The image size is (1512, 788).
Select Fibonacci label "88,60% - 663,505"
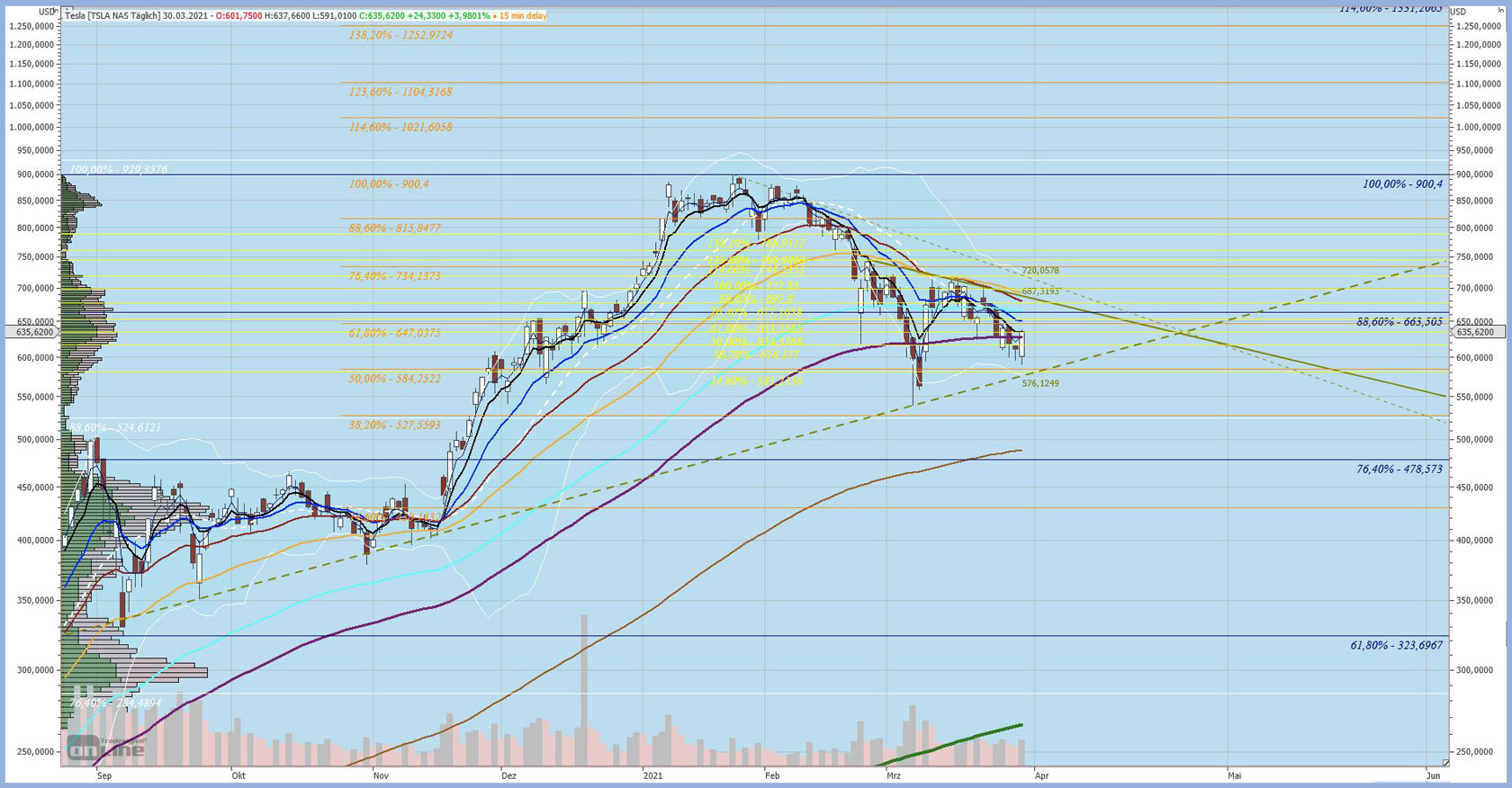(x=1399, y=321)
